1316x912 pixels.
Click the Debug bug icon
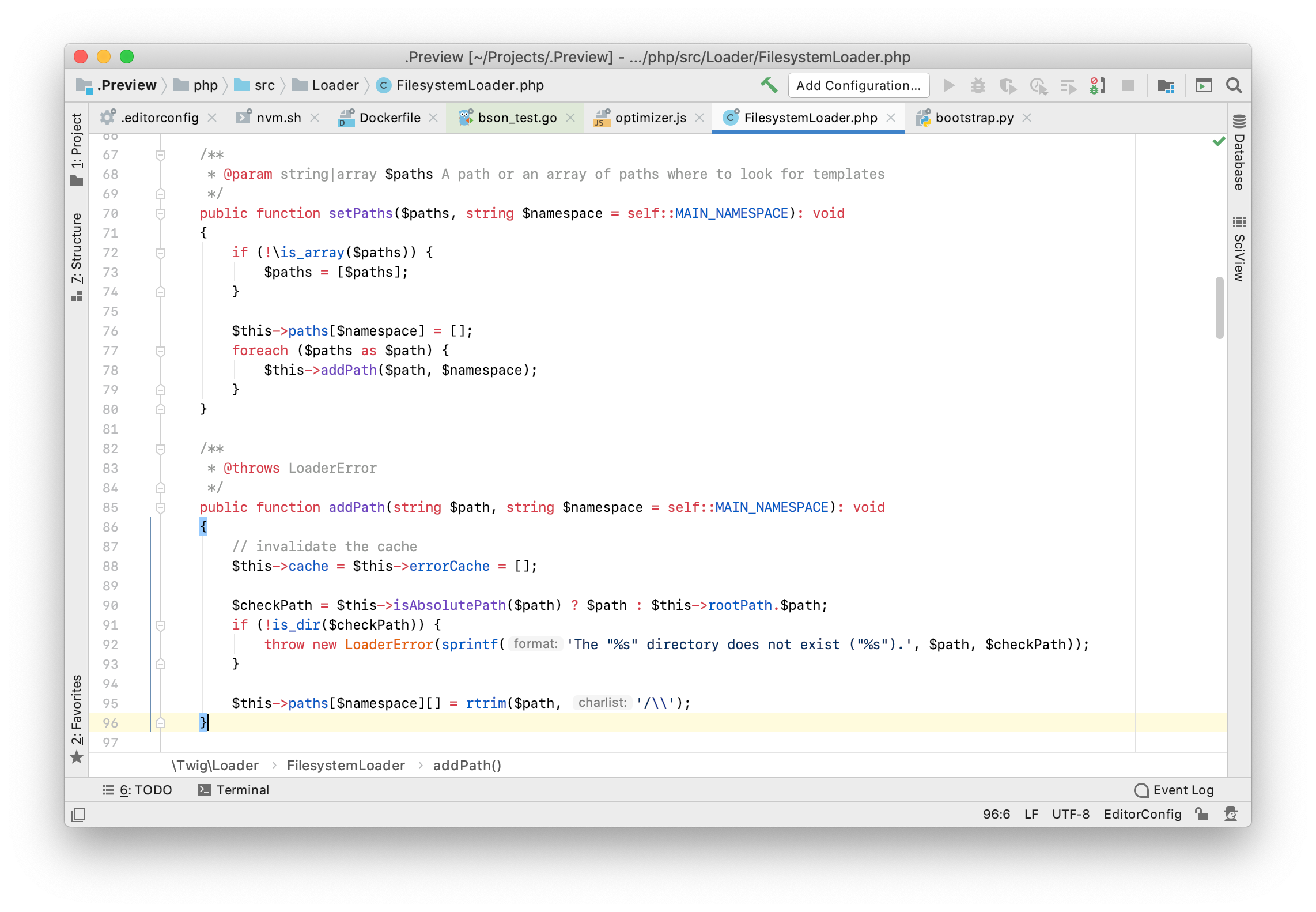(978, 86)
